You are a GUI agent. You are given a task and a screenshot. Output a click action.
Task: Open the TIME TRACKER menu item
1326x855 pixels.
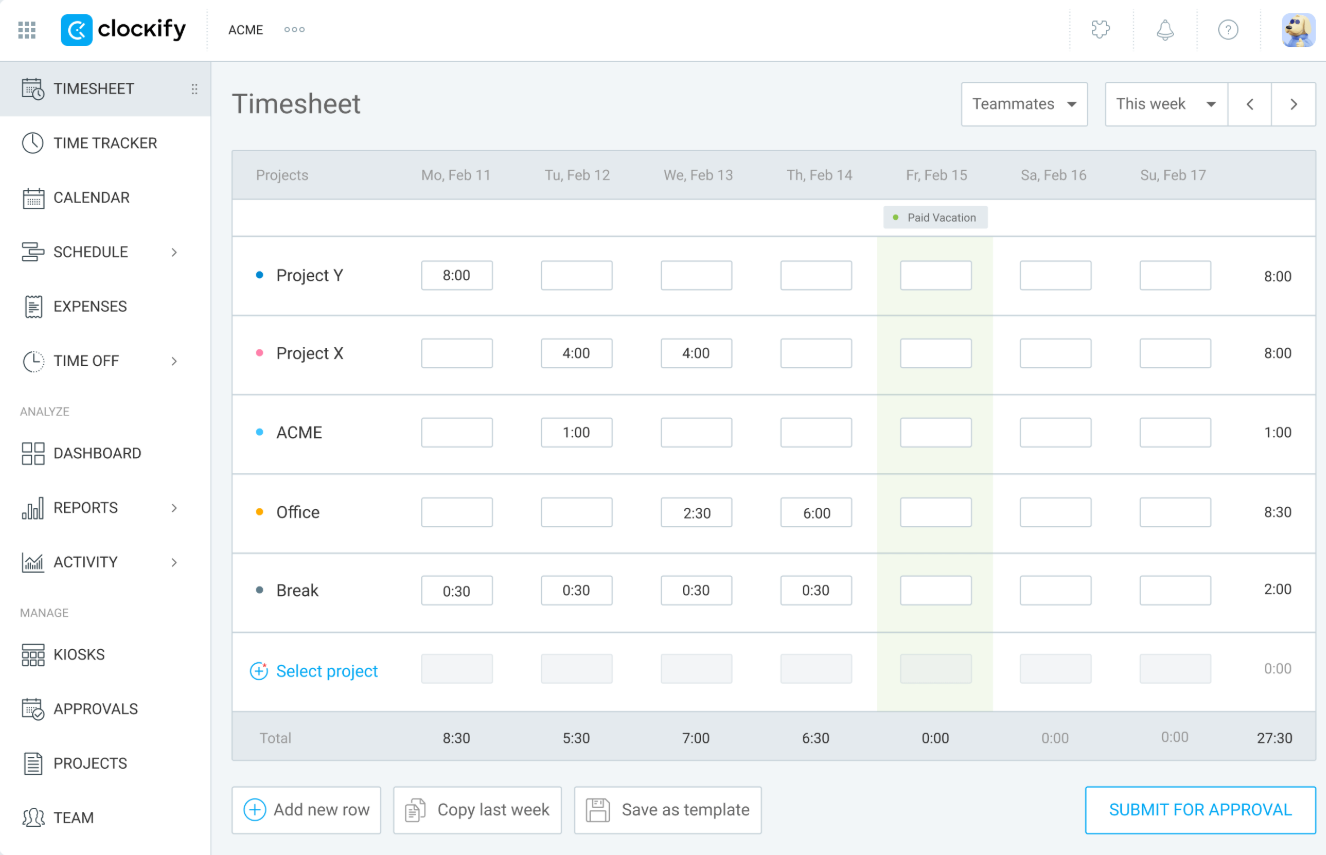point(105,143)
